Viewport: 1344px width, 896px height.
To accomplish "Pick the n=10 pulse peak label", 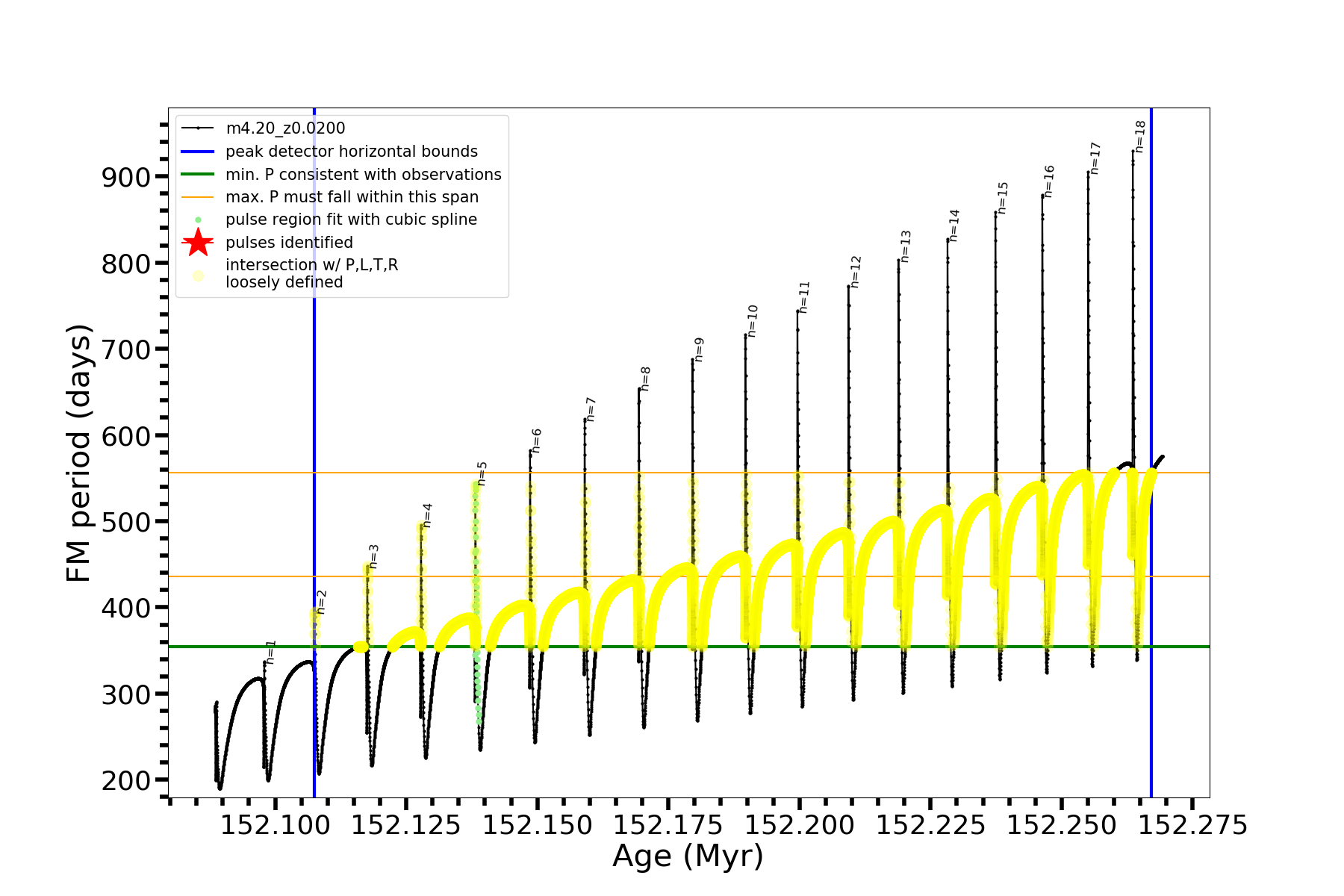I will [753, 321].
